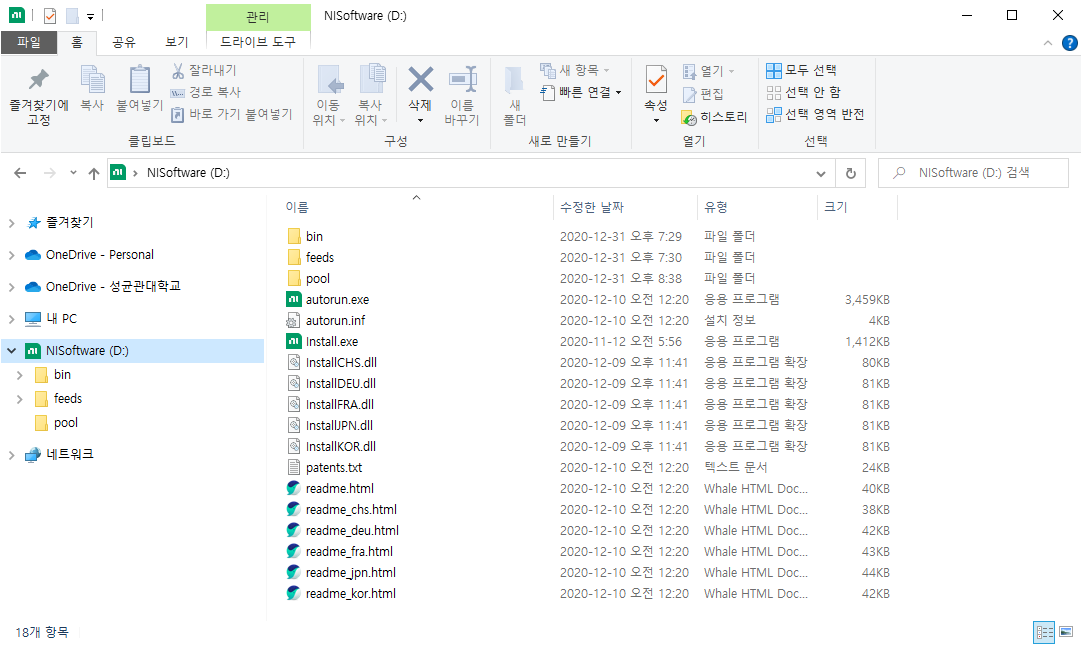
Task: Open Quick Access Toolbar customize dropdown
Action: pyautogui.click(x=90, y=16)
